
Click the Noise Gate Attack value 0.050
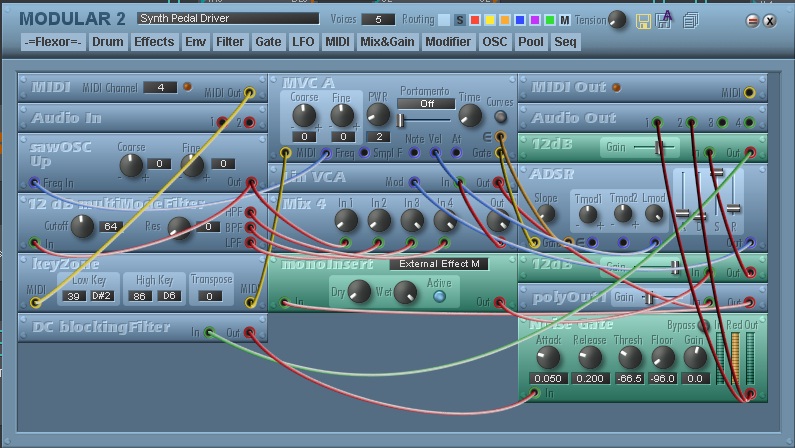(548, 379)
